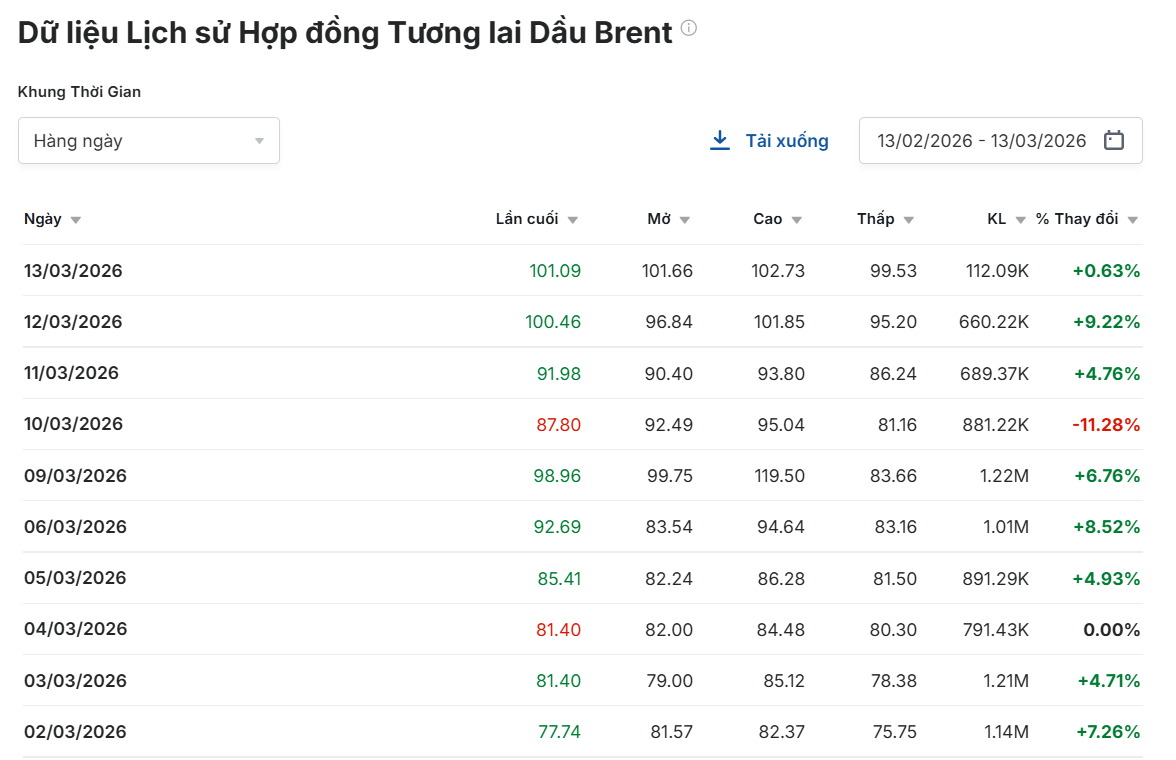Click the info icon beside the page title

688,29
